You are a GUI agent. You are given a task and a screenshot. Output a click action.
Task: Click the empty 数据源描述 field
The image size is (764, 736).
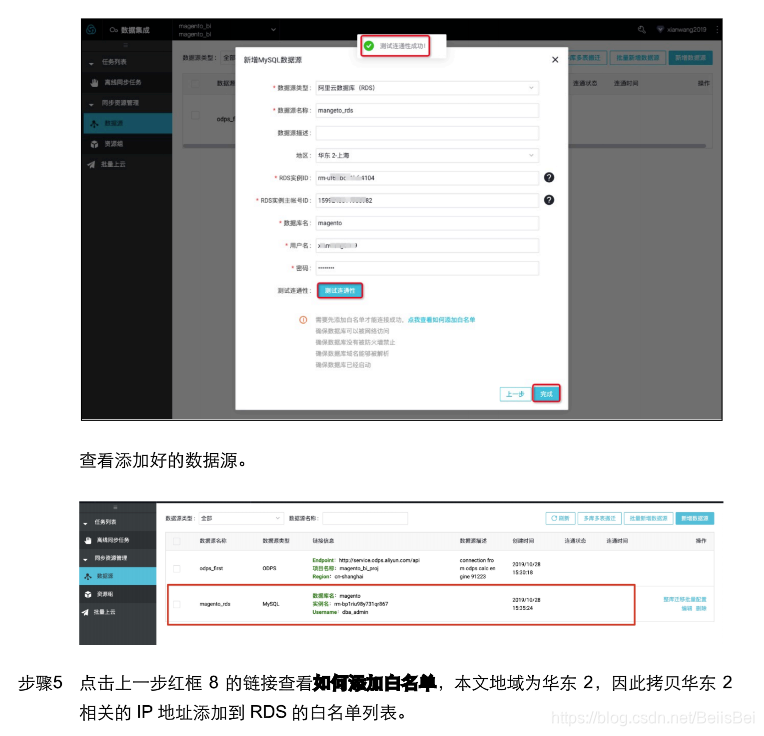click(427, 133)
